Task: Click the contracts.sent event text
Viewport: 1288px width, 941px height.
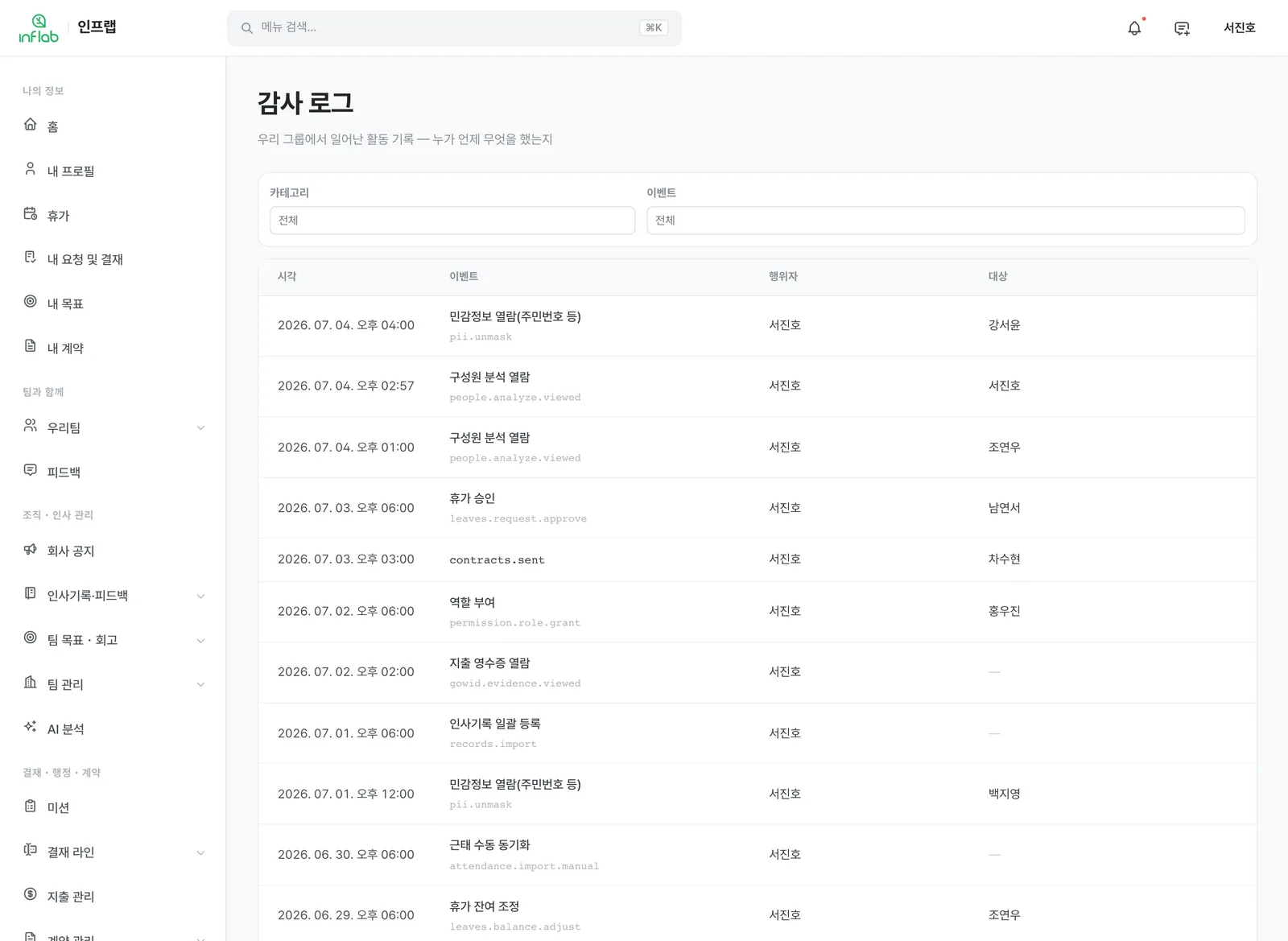Action: [x=497, y=559]
